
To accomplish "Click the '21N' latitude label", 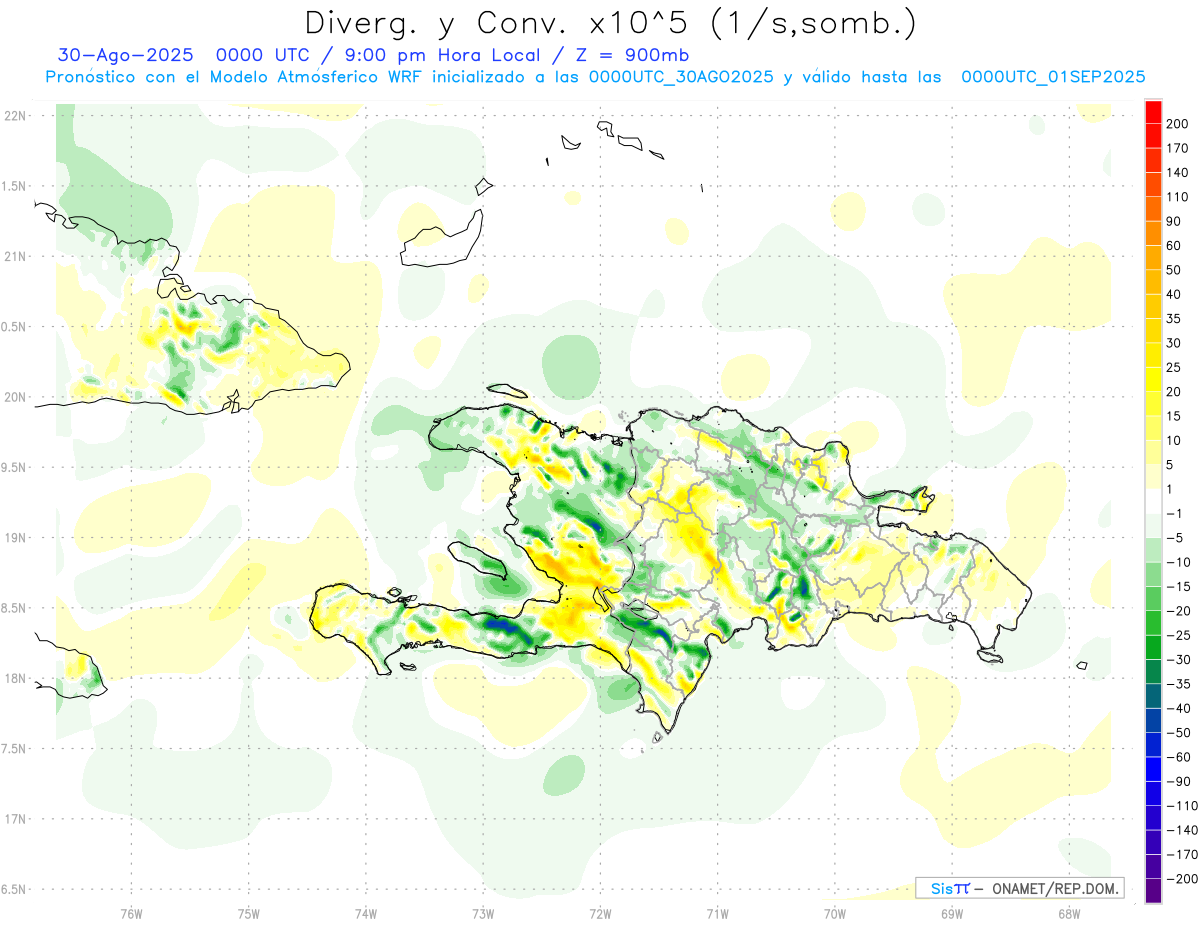I will pos(15,256).
